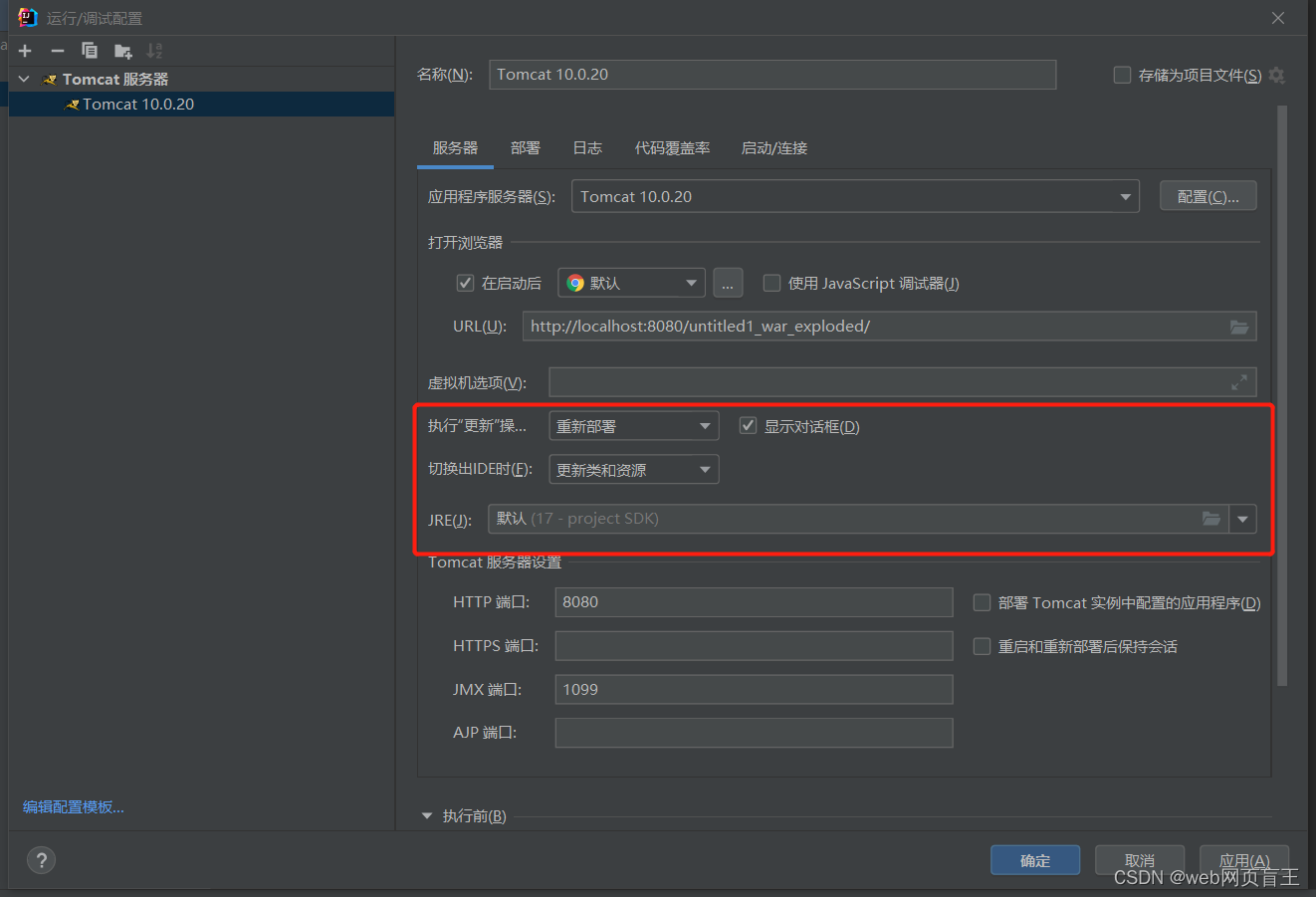Screen dimensions: 1316x897
Task: Switch to the 日志 tab
Action: click(587, 148)
